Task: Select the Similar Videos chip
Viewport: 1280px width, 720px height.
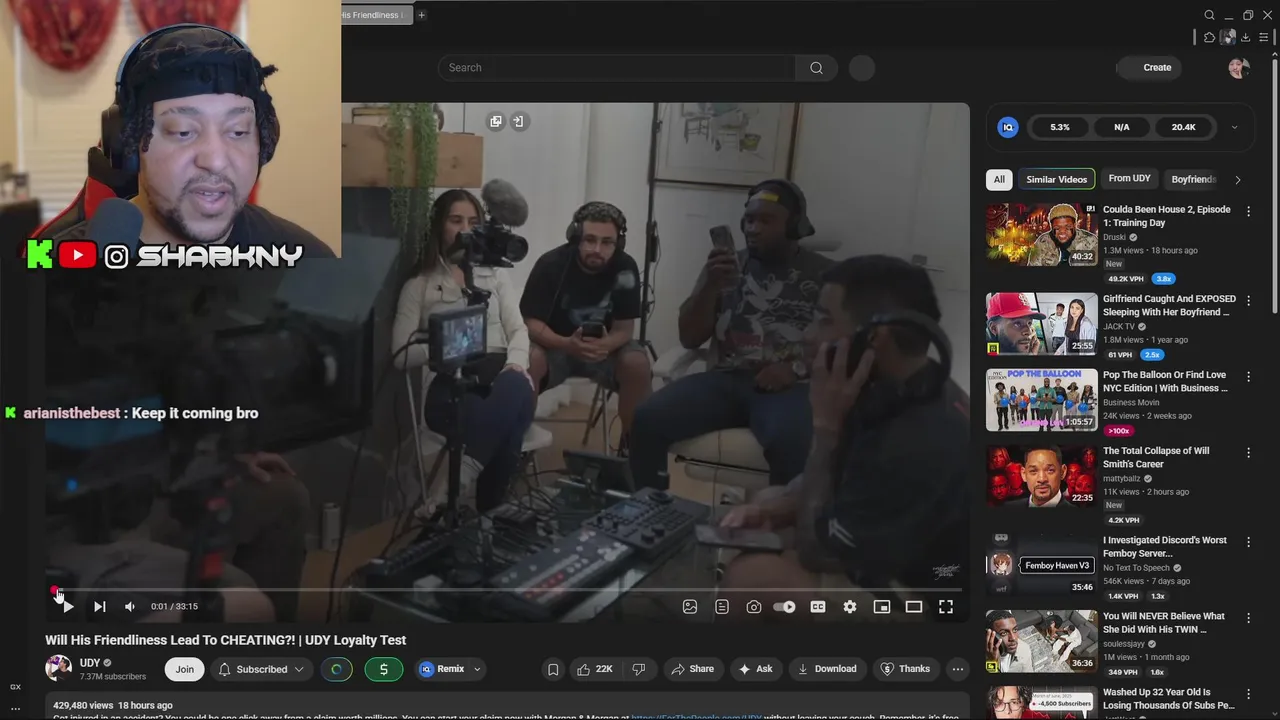Action: tap(1057, 179)
